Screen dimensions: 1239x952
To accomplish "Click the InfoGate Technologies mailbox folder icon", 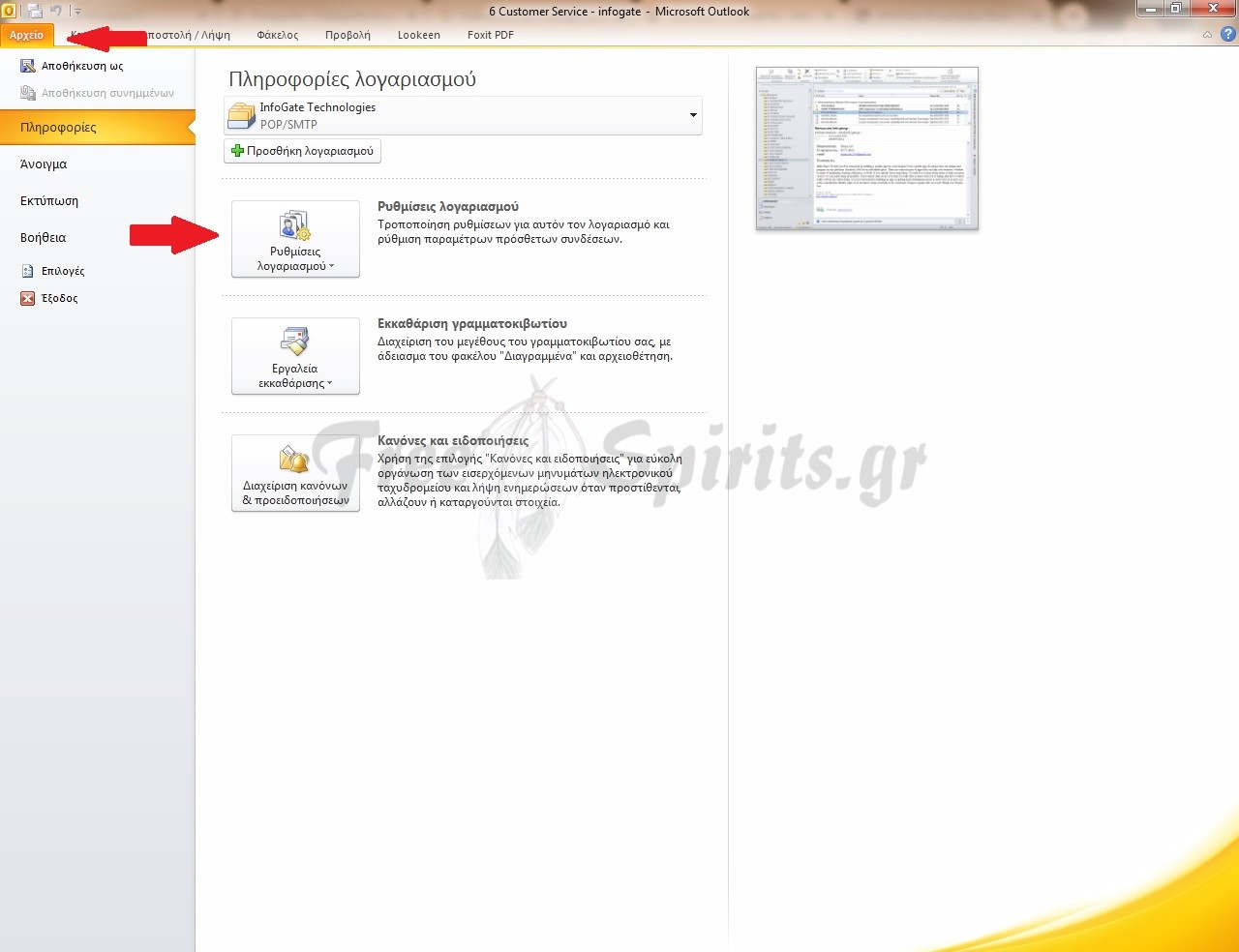I will [x=241, y=116].
